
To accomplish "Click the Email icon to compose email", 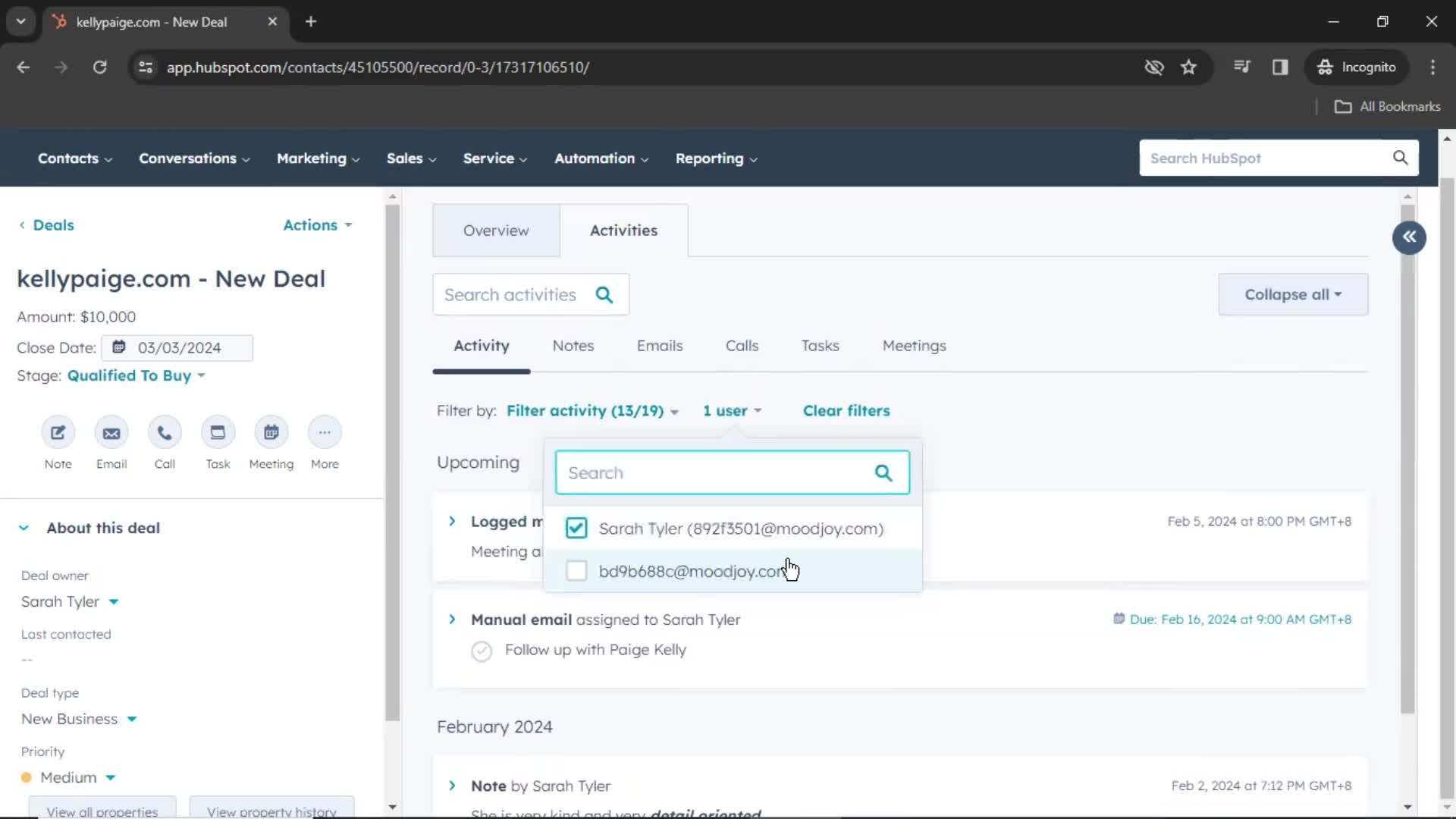I will [111, 432].
